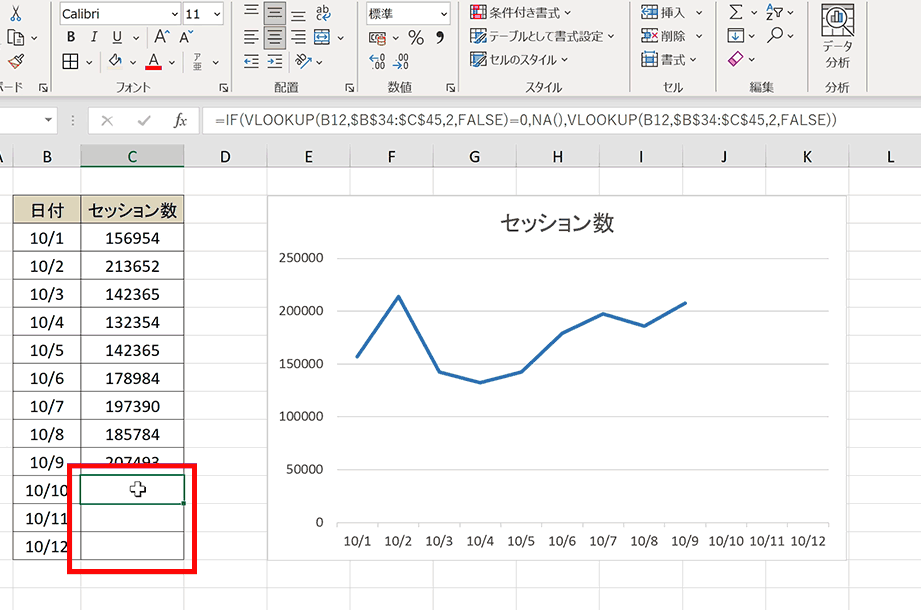
Task: Expand font color dropdown arrow
Action: coord(172,62)
